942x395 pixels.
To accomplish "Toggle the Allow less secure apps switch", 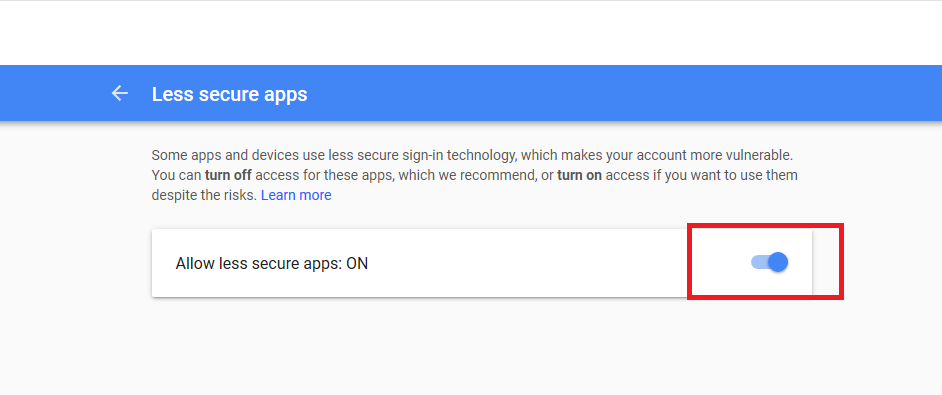I will (770, 262).
